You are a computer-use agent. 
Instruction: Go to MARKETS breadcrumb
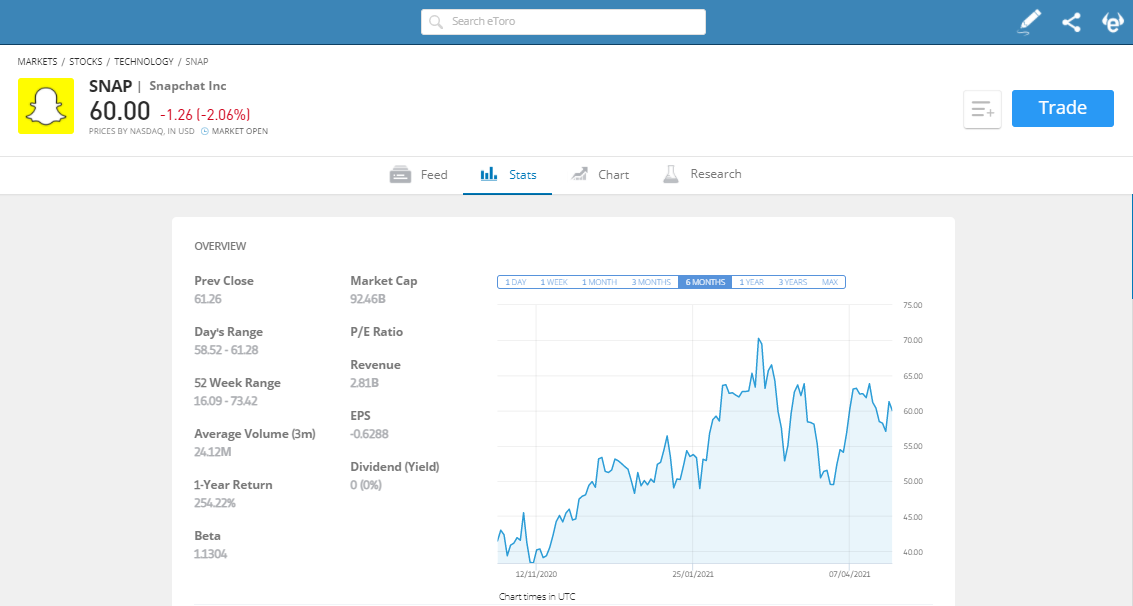pos(38,61)
